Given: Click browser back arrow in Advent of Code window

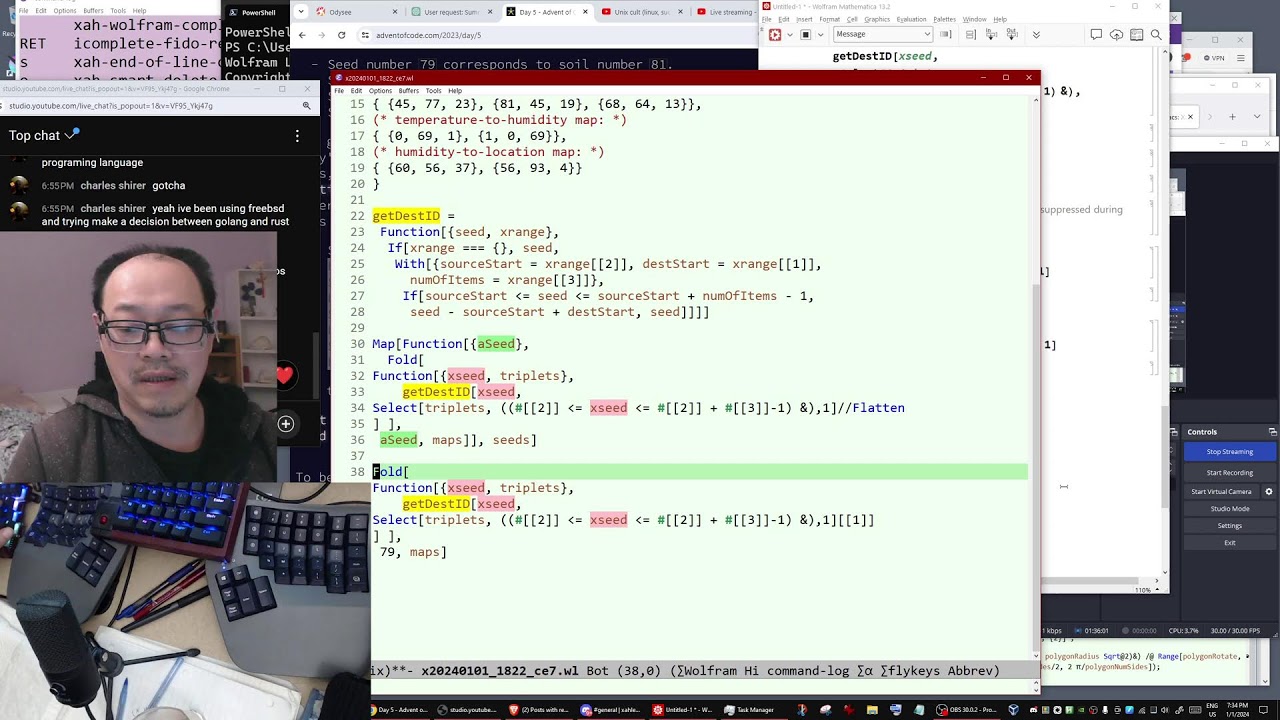Looking at the screenshot, I should [302, 35].
